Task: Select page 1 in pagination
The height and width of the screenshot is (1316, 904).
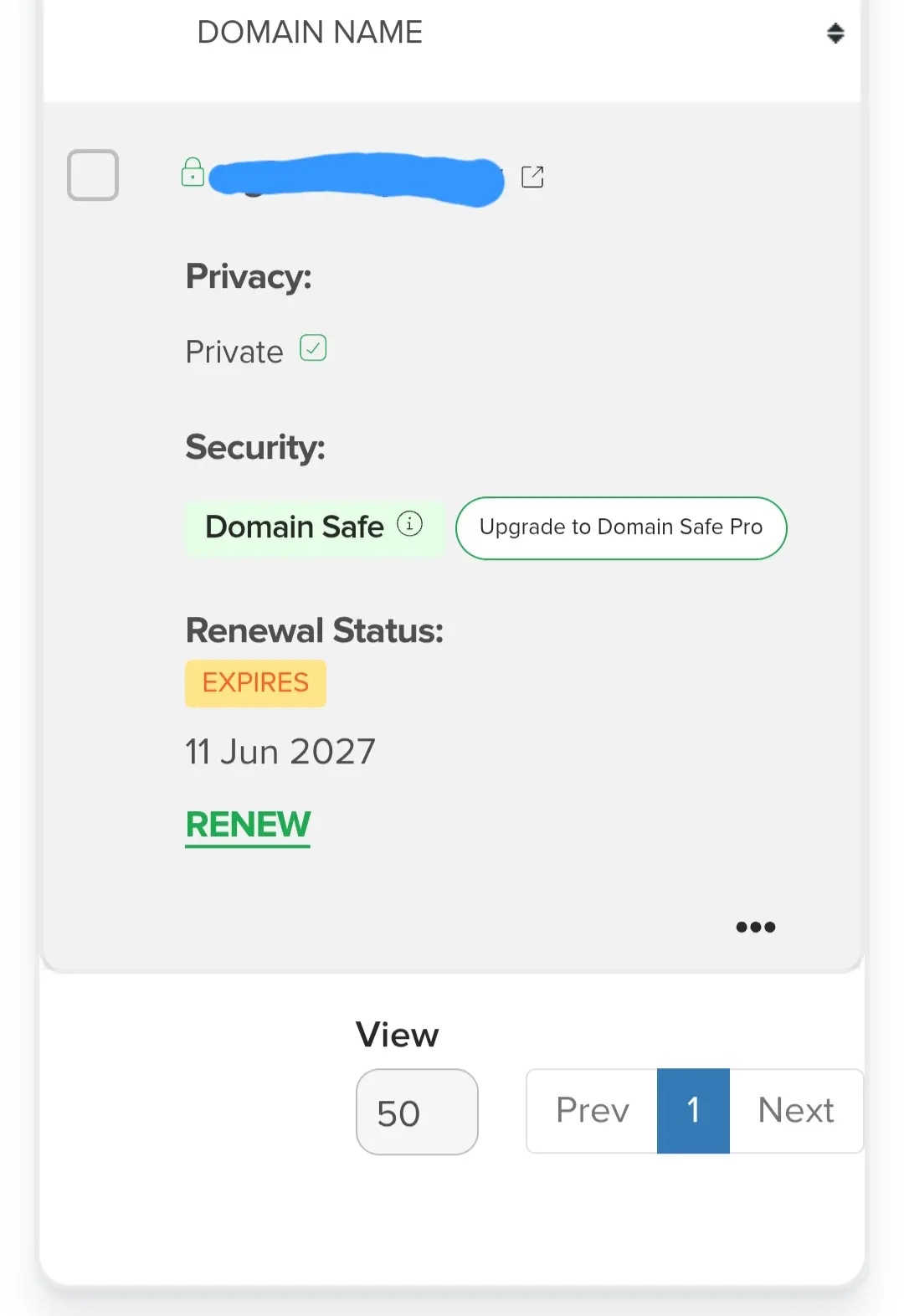Action: point(693,1111)
